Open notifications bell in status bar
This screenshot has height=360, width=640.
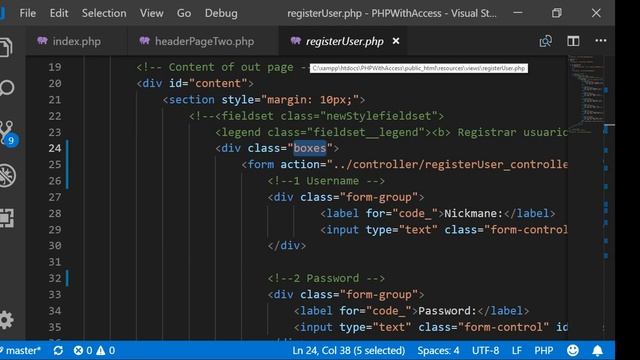pos(598,350)
